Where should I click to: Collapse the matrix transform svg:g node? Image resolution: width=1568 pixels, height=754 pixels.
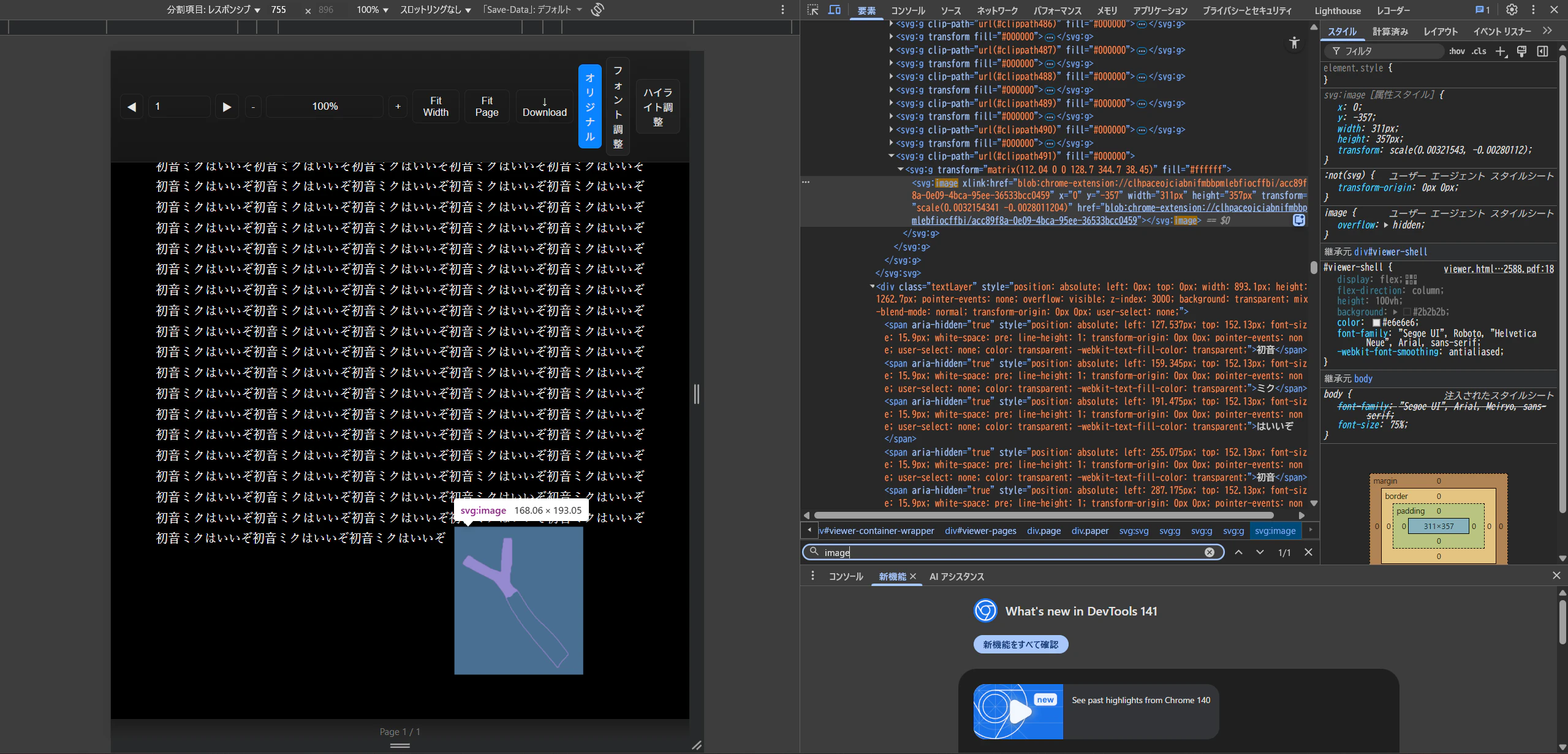pos(900,170)
